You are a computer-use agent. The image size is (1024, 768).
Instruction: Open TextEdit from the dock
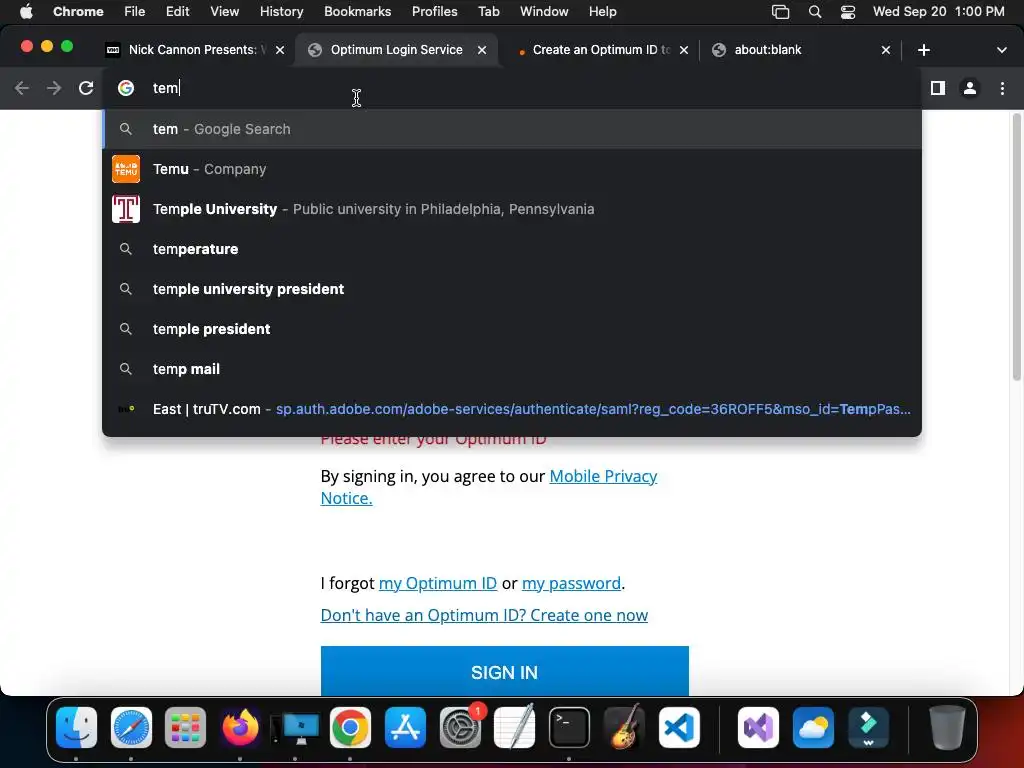[515, 727]
